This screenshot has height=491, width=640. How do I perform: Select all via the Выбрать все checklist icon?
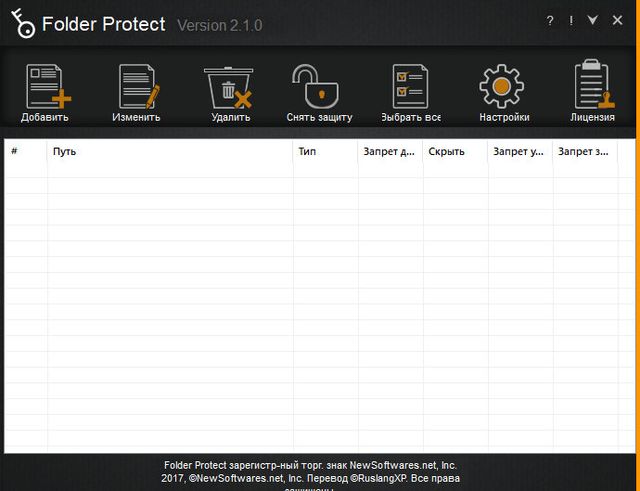click(x=410, y=87)
